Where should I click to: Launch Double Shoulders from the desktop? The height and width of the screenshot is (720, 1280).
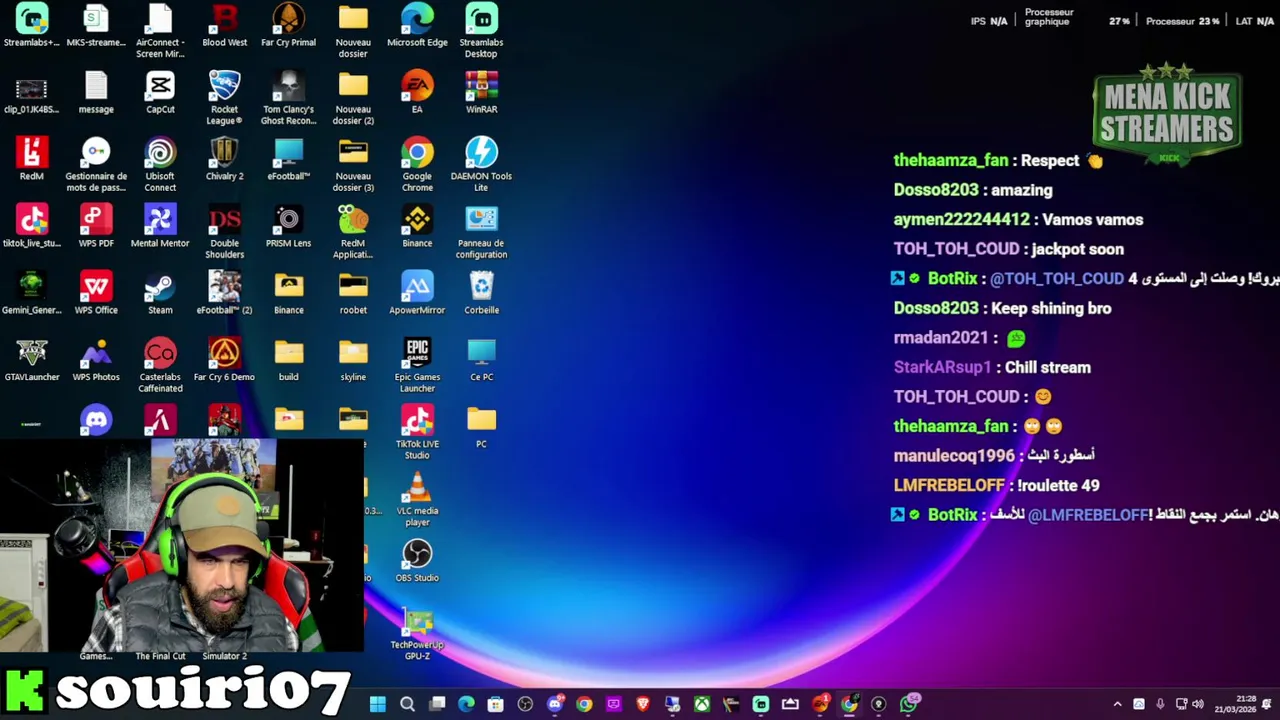click(224, 232)
